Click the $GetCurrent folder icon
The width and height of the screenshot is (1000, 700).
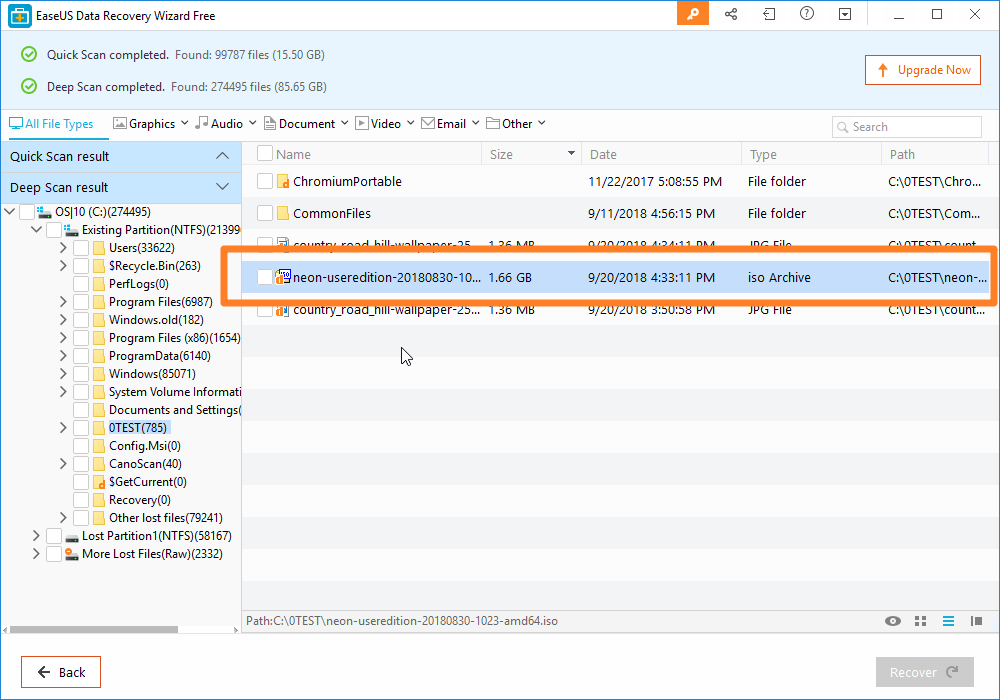99,482
